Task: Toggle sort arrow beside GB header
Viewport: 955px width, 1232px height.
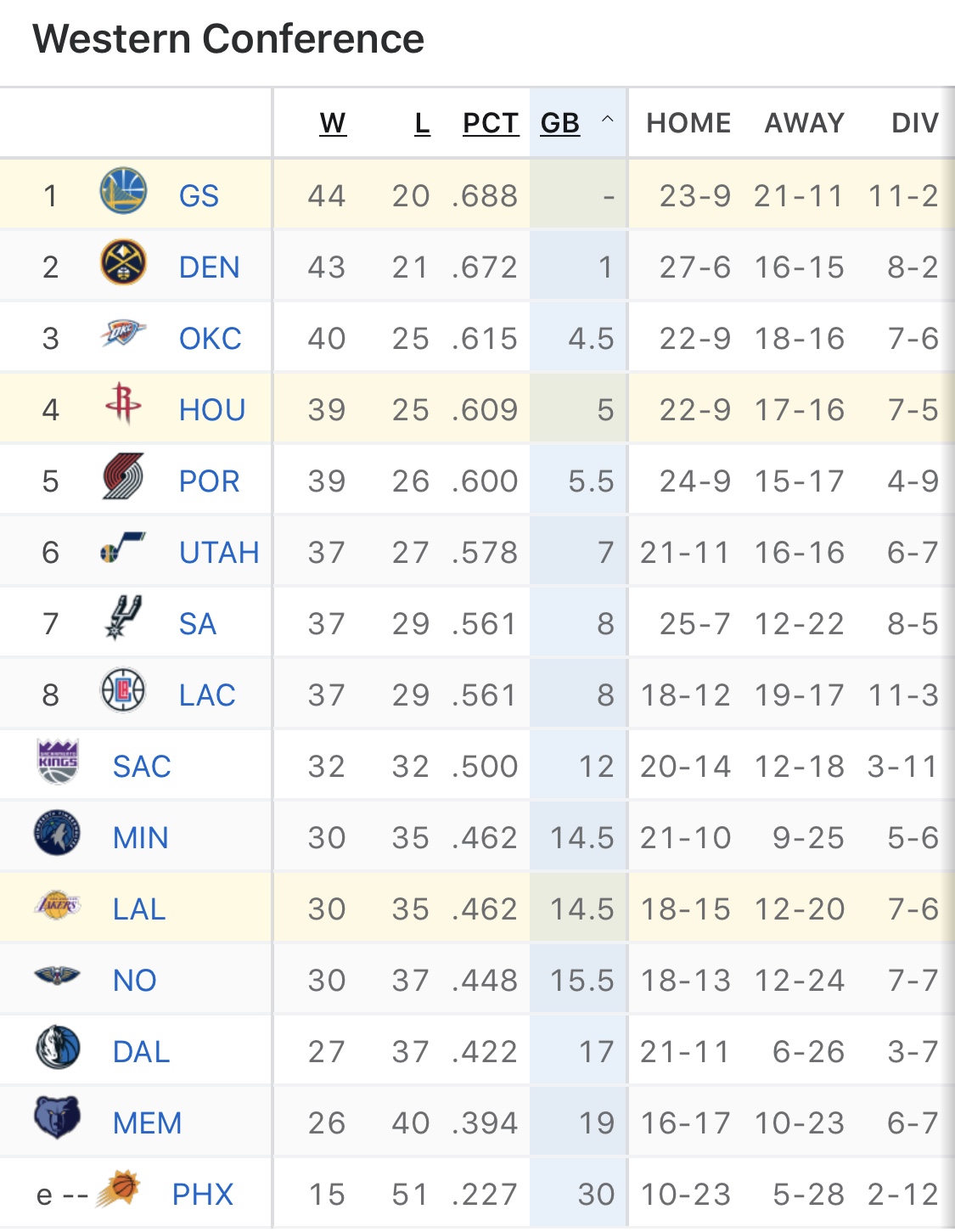Action: 608,120
